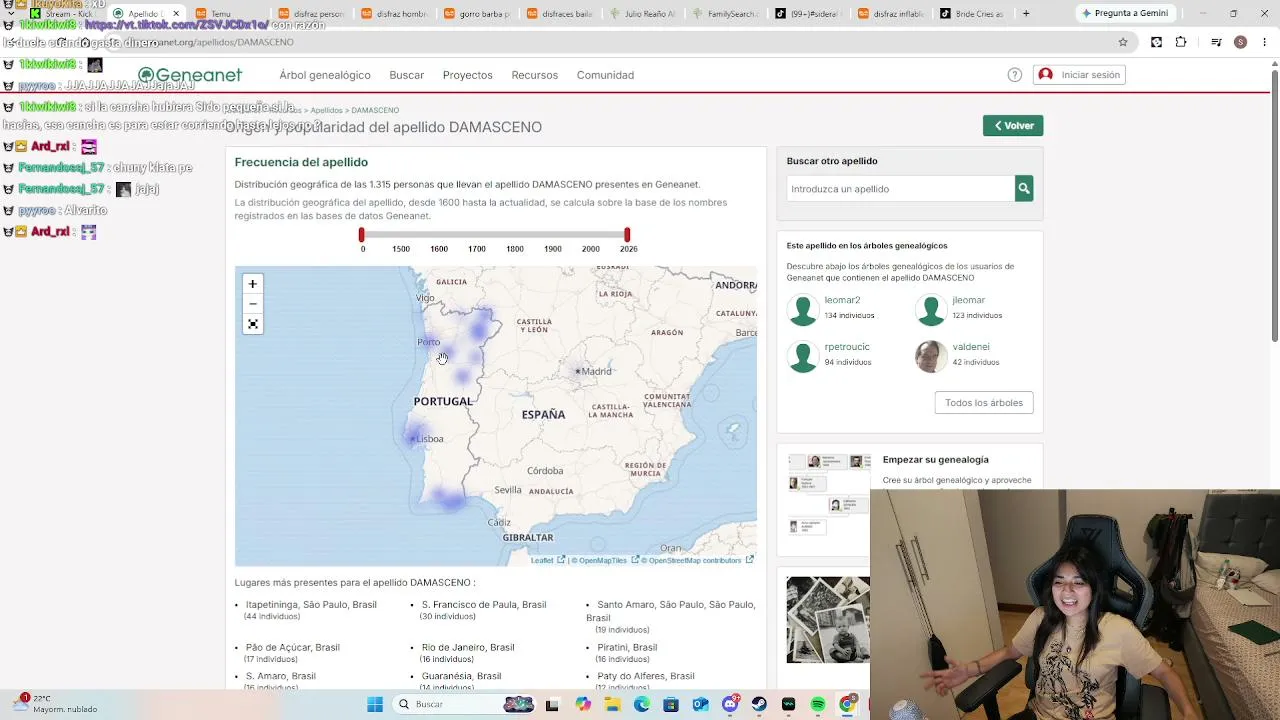The image size is (1280, 720).
Task: Open Microsoft Edge from taskbar
Action: point(642,704)
